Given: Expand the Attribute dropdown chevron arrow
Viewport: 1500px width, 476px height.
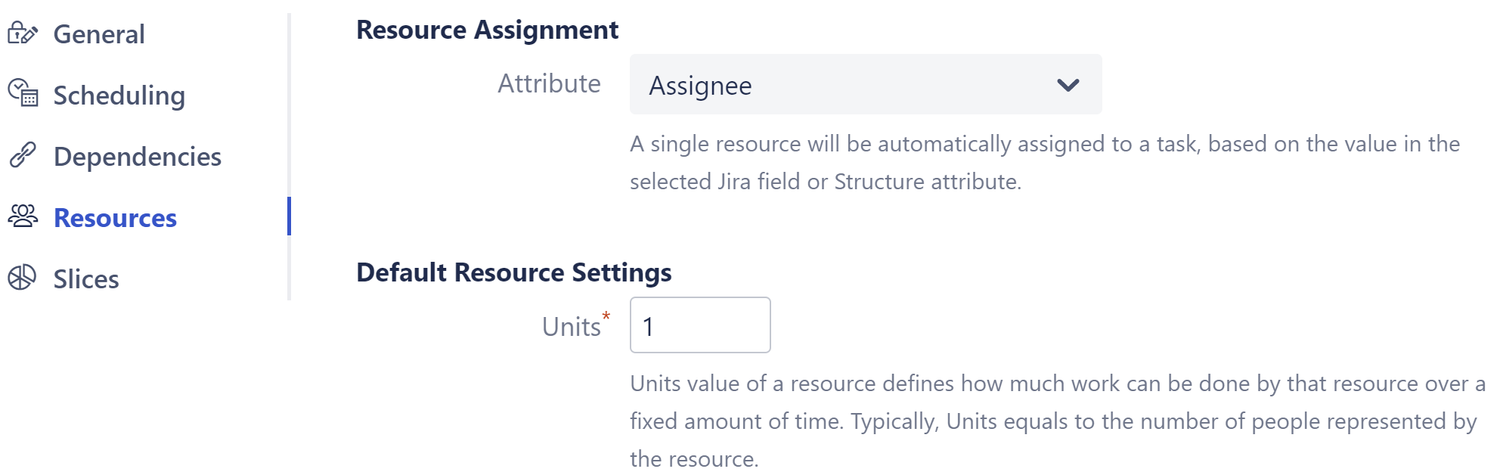Looking at the screenshot, I should click(x=1068, y=85).
